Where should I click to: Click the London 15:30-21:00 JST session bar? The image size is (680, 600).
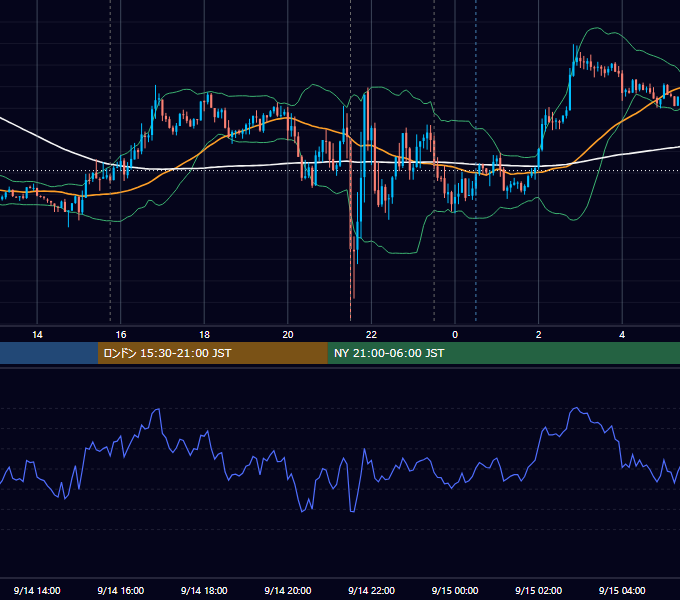pos(212,353)
